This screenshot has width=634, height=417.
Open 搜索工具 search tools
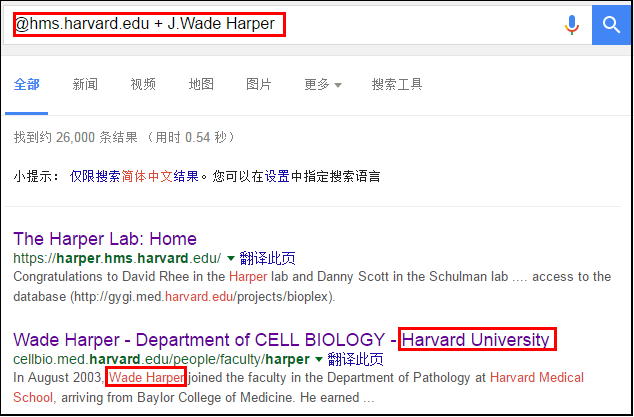[x=397, y=84]
